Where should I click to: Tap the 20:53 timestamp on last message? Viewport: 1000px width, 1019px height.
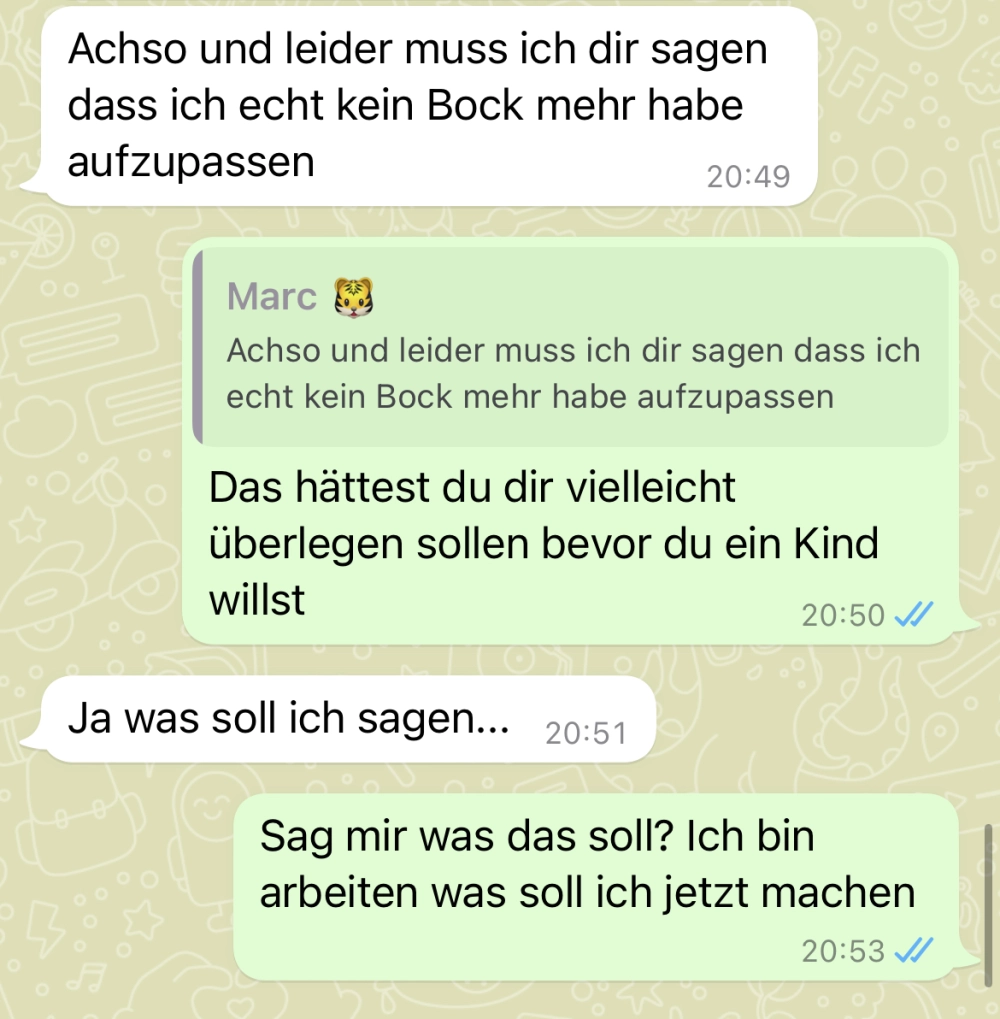pos(843,951)
